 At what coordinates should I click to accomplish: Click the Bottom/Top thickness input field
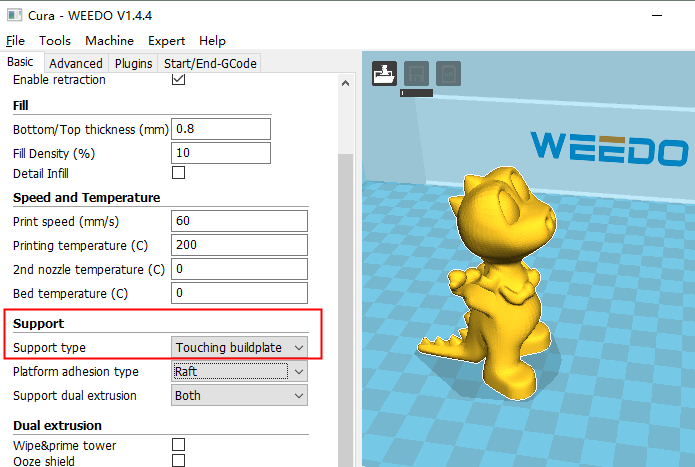(x=221, y=129)
